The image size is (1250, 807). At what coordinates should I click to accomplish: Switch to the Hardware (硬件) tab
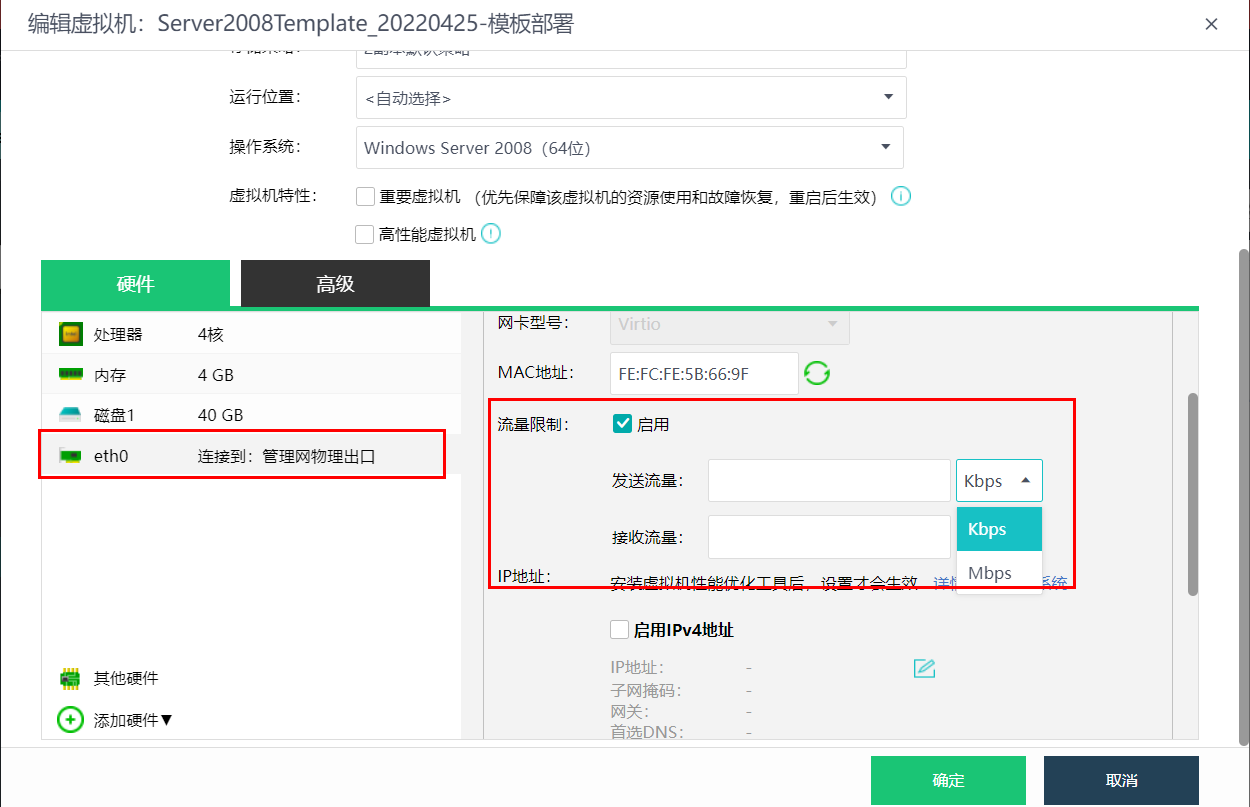pos(135,284)
